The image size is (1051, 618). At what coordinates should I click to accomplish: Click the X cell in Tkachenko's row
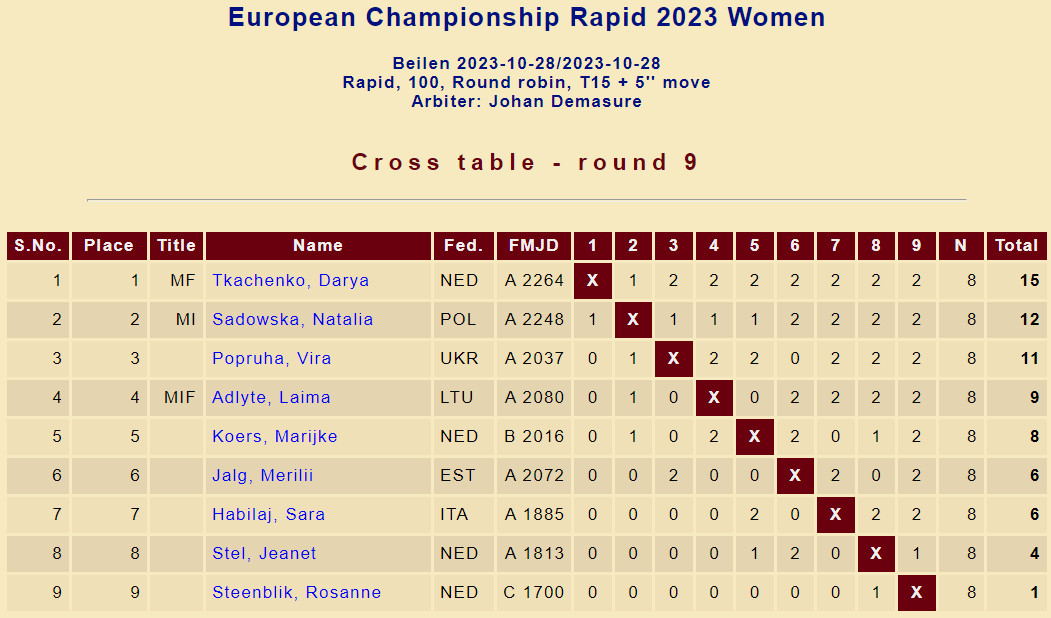coord(592,281)
